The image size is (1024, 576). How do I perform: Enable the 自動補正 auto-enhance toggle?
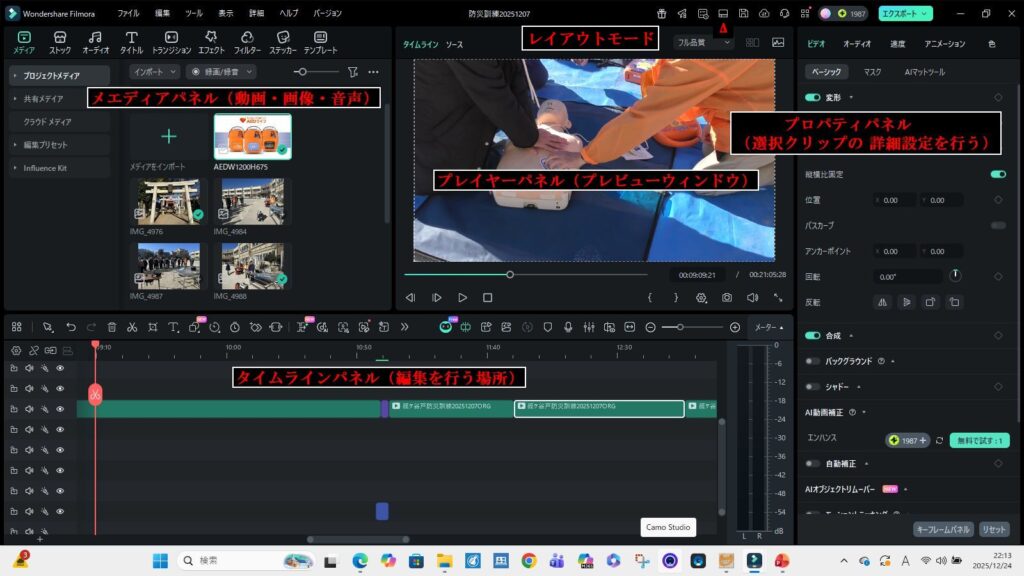tap(812, 463)
